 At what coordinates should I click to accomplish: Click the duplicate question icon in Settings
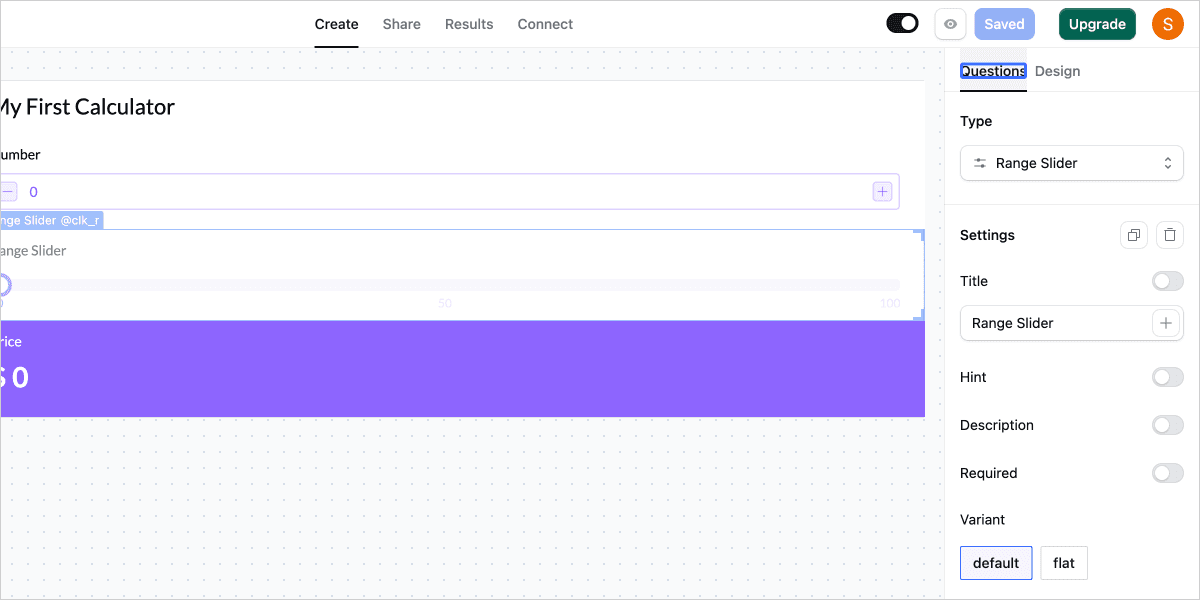(1133, 235)
